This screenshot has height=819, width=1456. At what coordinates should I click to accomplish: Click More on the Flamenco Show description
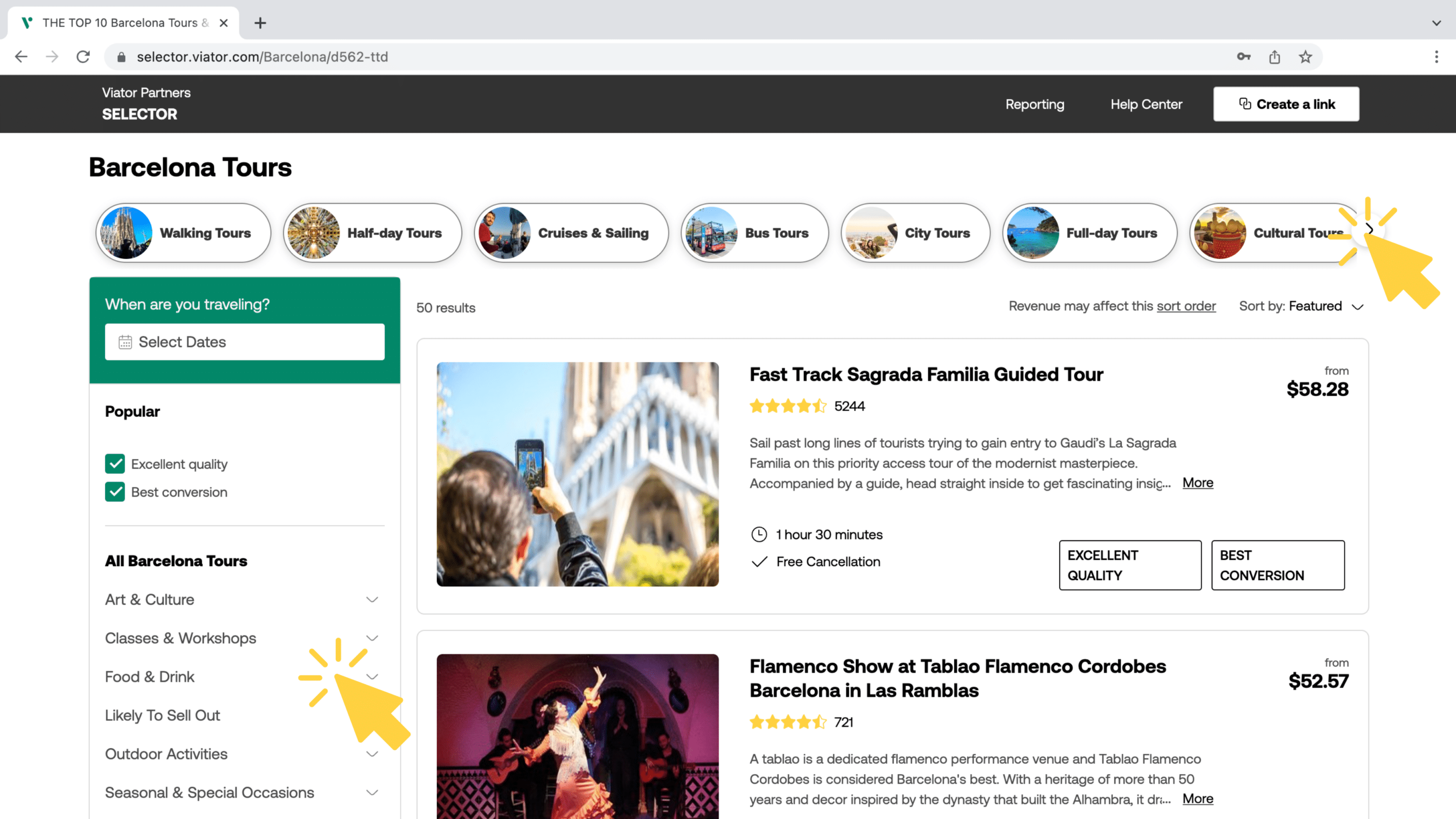1198,799
